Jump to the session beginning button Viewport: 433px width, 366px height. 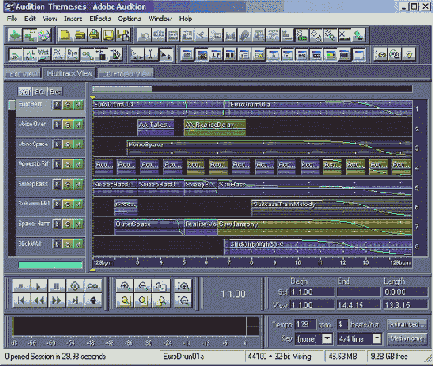[21, 301]
